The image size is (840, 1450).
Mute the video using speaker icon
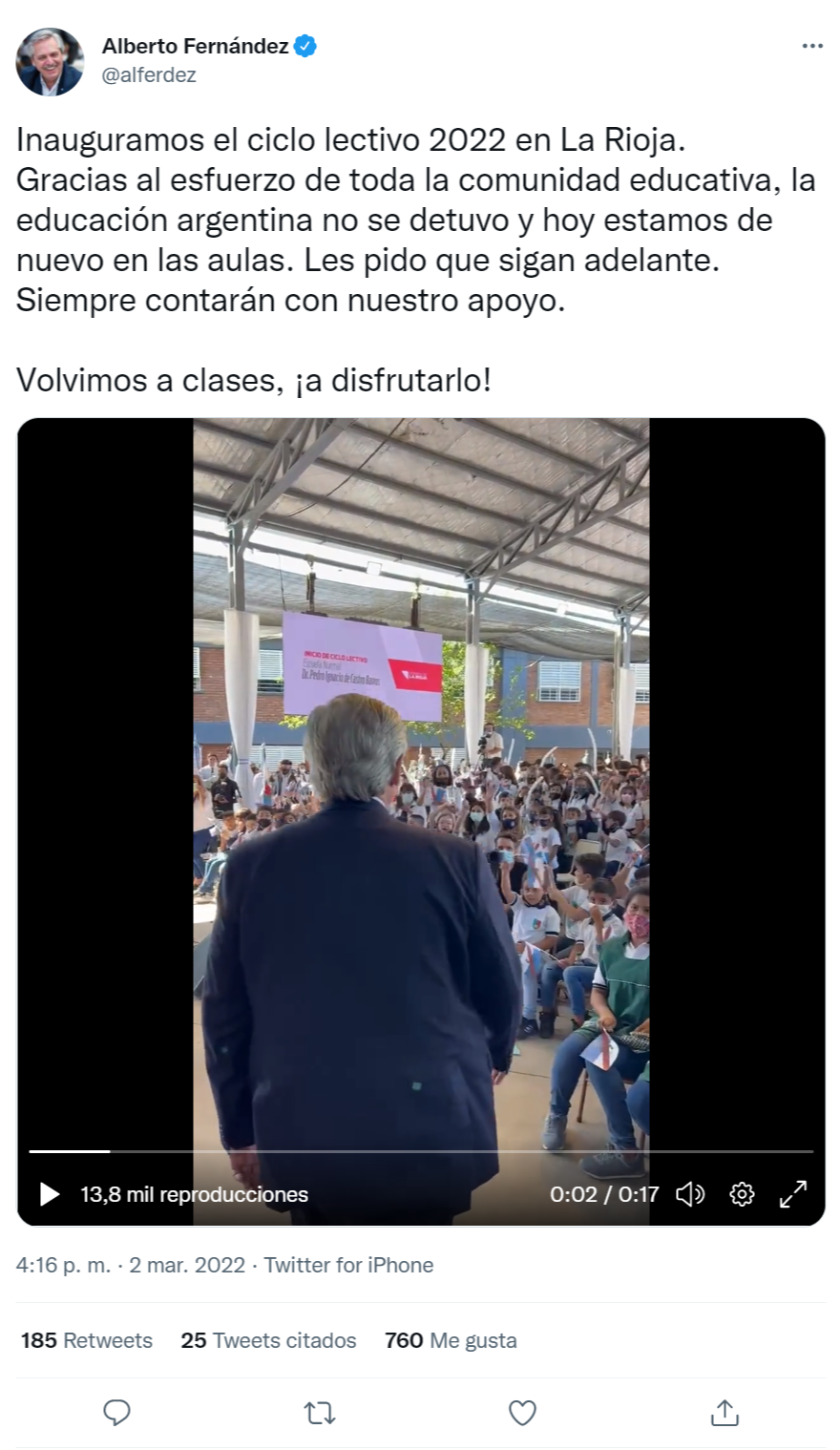point(690,1194)
